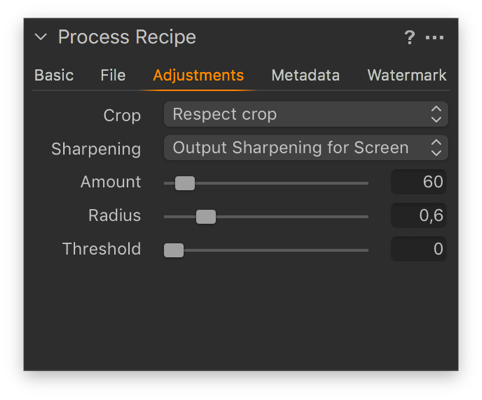
Task: Collapse the Process Recipe panel chevron
Action: click(x=41, y=37)
